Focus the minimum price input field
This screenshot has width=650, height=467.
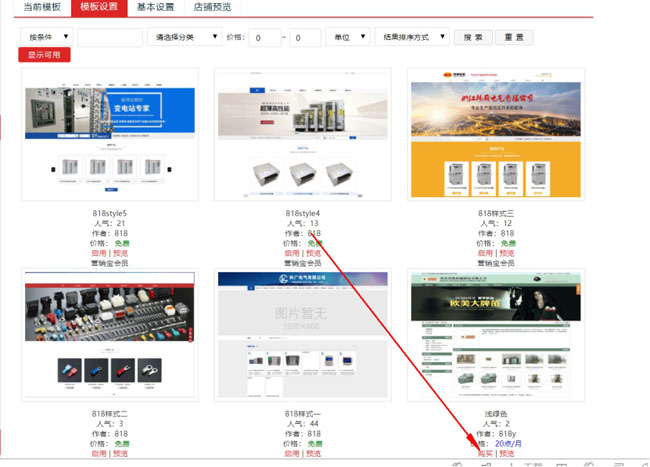(264, 38)
